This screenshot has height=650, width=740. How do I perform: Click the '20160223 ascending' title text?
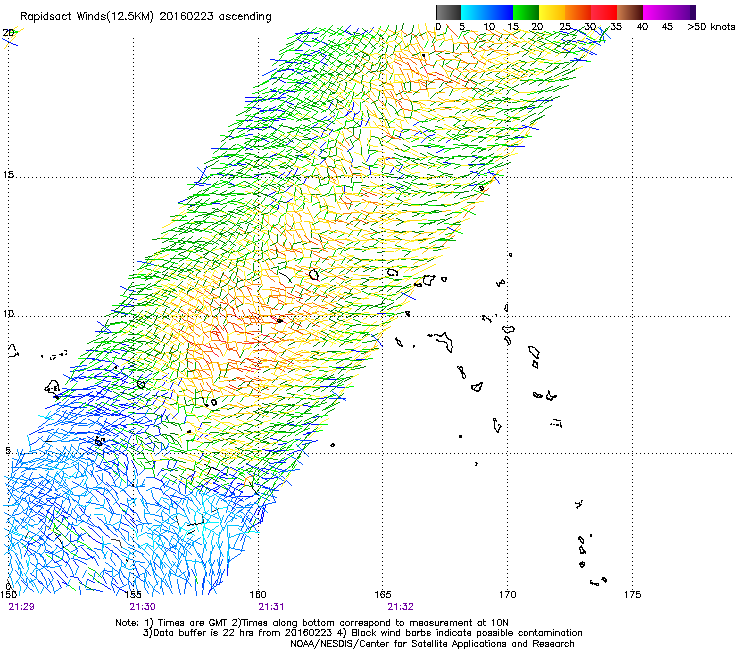pos(215,17)
